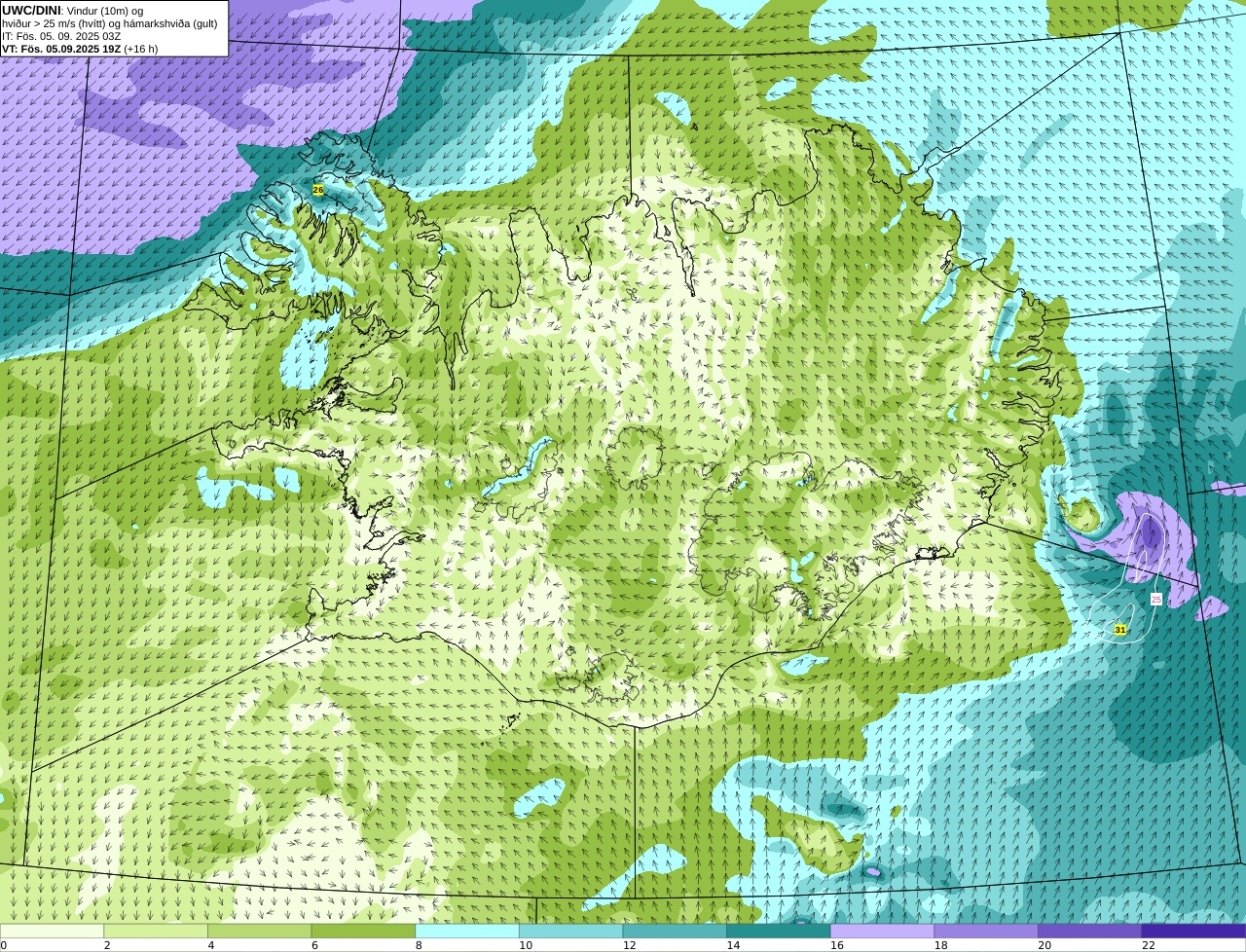Select the 6–8 m/s green legend swatch
Screen dimensions: 1246x952
click(363, 931)
